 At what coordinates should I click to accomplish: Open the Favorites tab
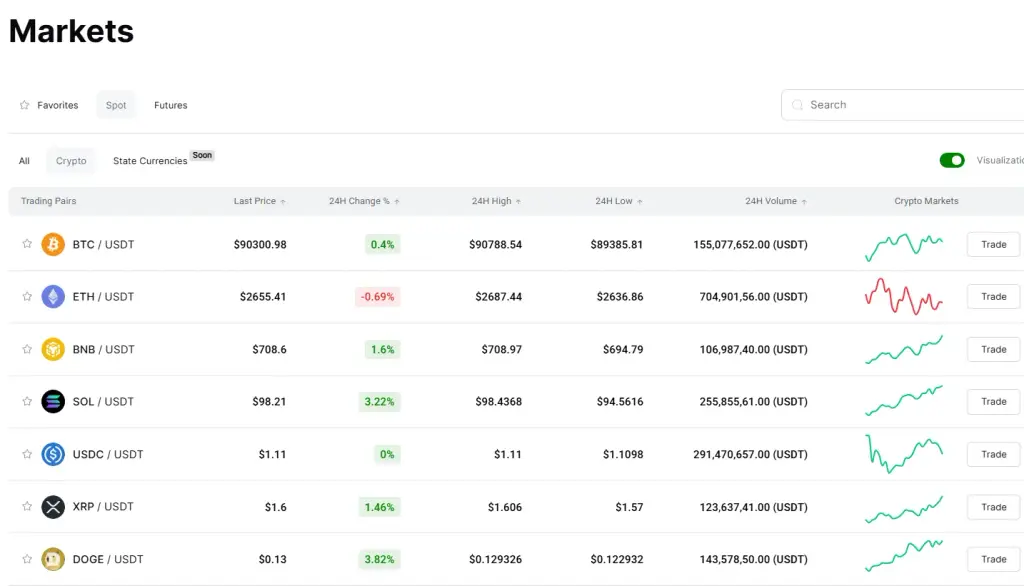click(x=49, y=105)
